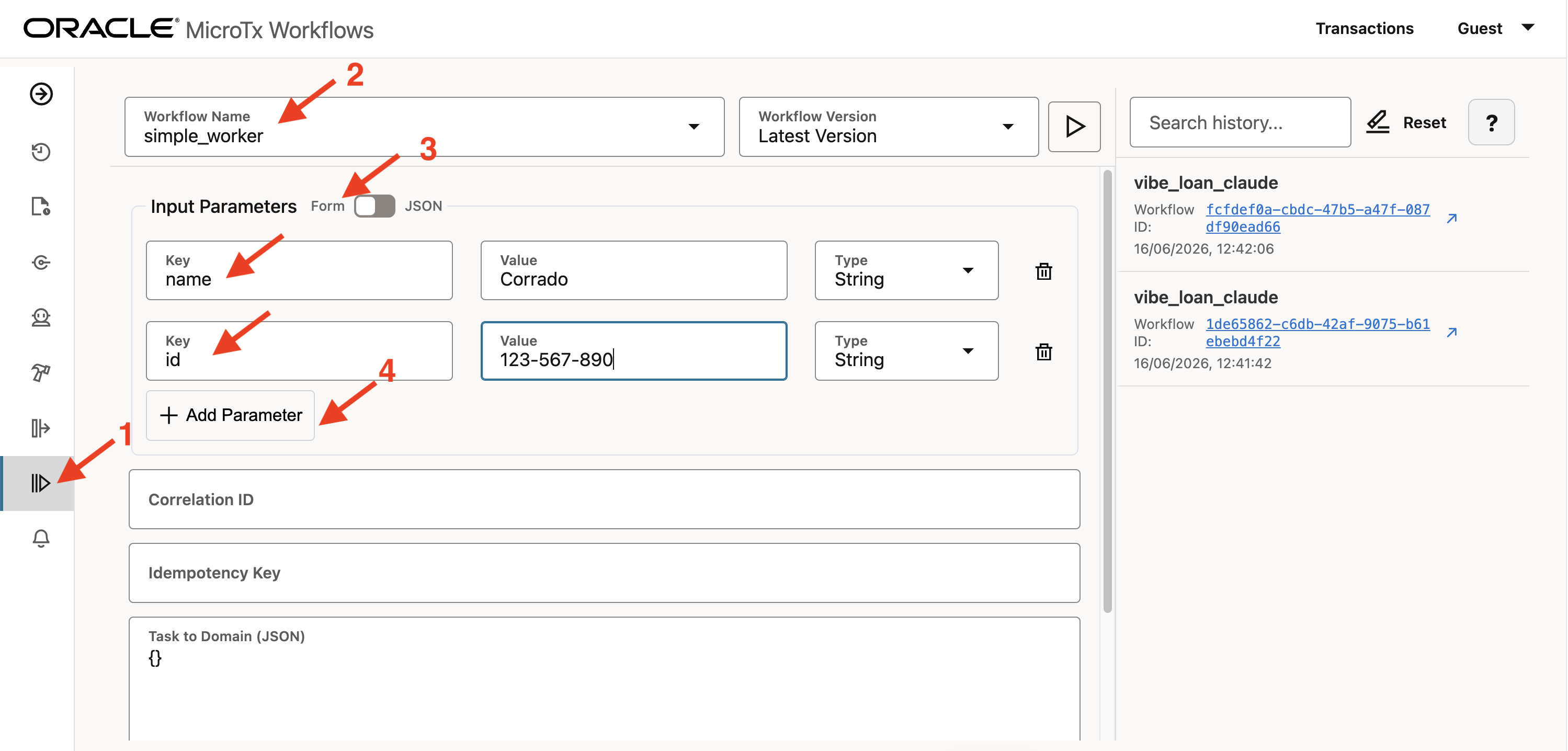Click the 'Form' label beside the toggle
The width and height of the screenshot is (1568, 751).
(x=327, y=206)
